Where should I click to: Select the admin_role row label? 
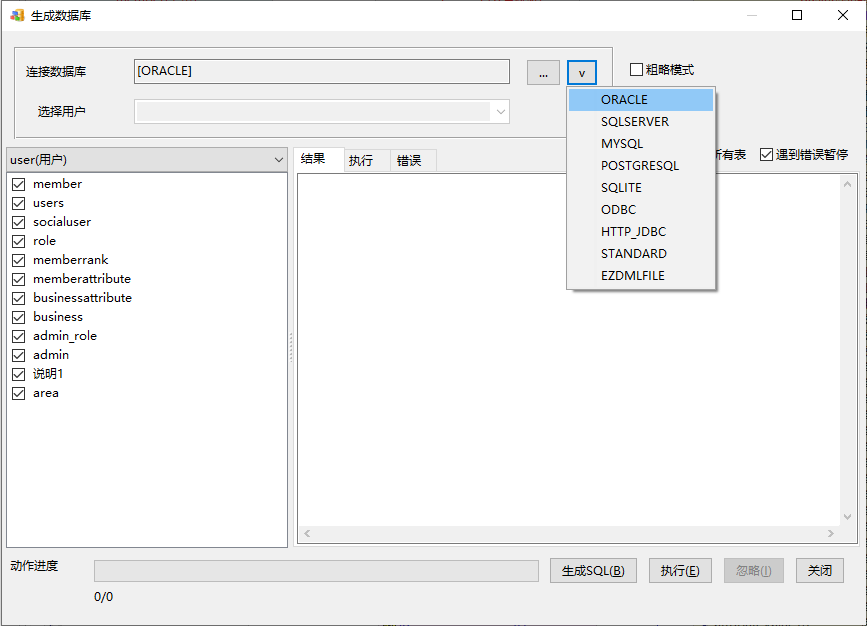point(65,336)
